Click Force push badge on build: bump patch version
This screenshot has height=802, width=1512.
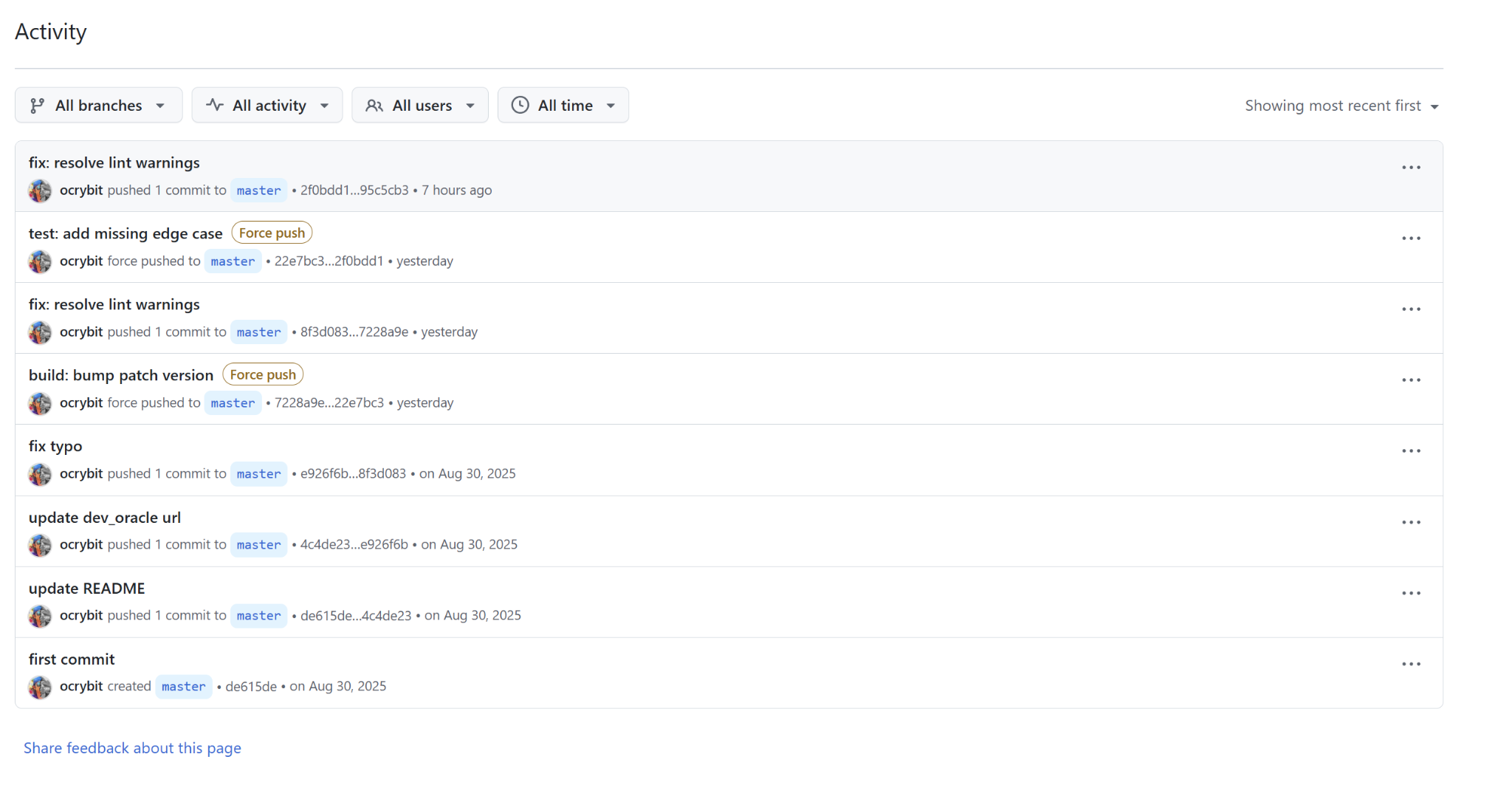coord(263,374)
